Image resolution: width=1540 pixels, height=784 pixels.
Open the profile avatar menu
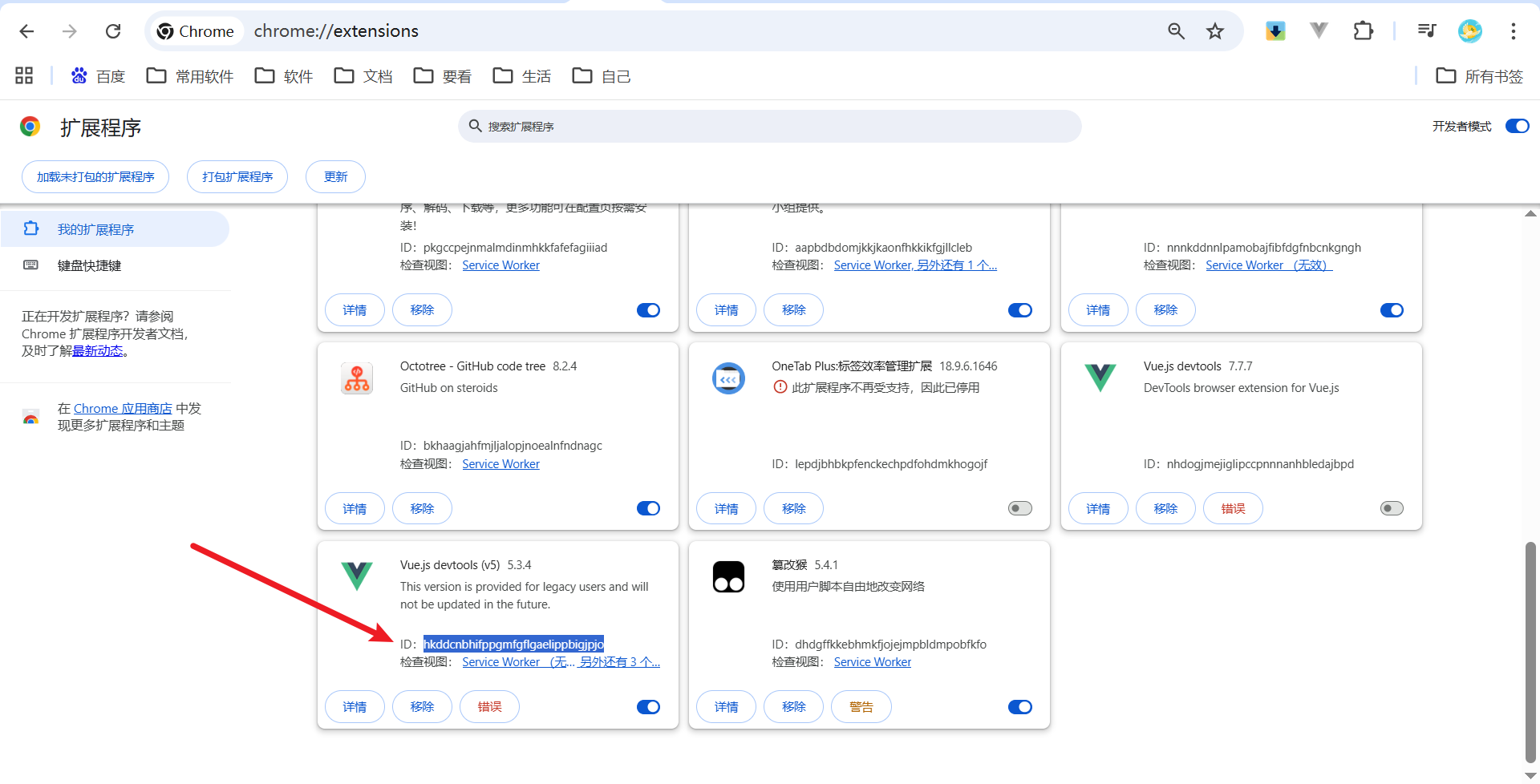click(x=1470, y=31)
